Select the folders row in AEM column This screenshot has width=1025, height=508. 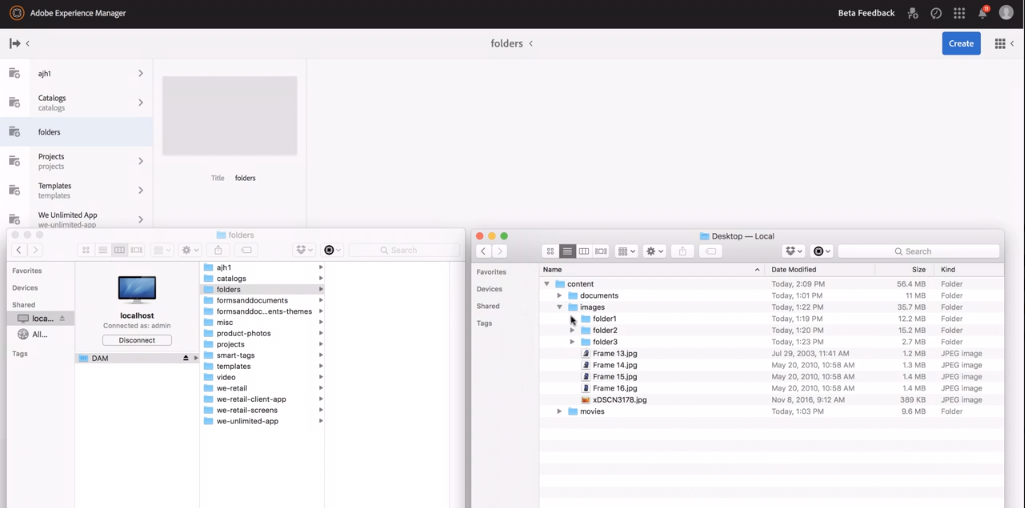[76, 132]
